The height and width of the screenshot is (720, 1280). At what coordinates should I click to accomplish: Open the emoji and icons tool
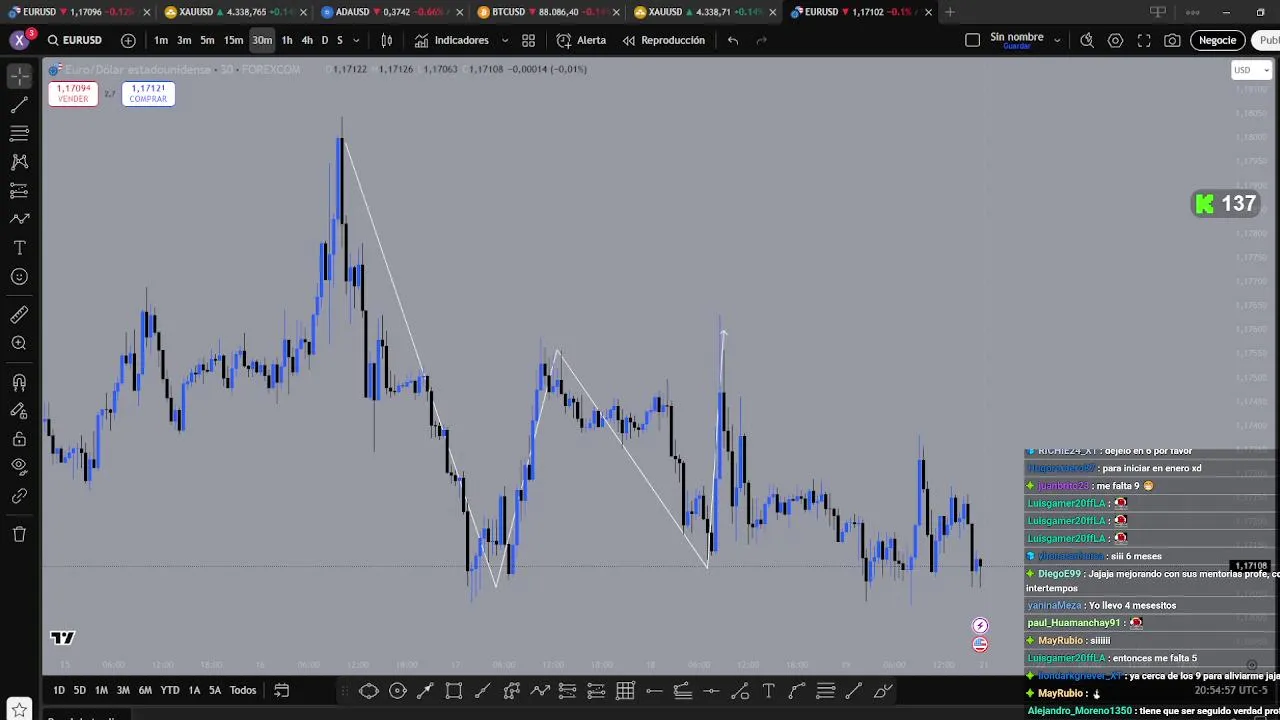point(19,277)
